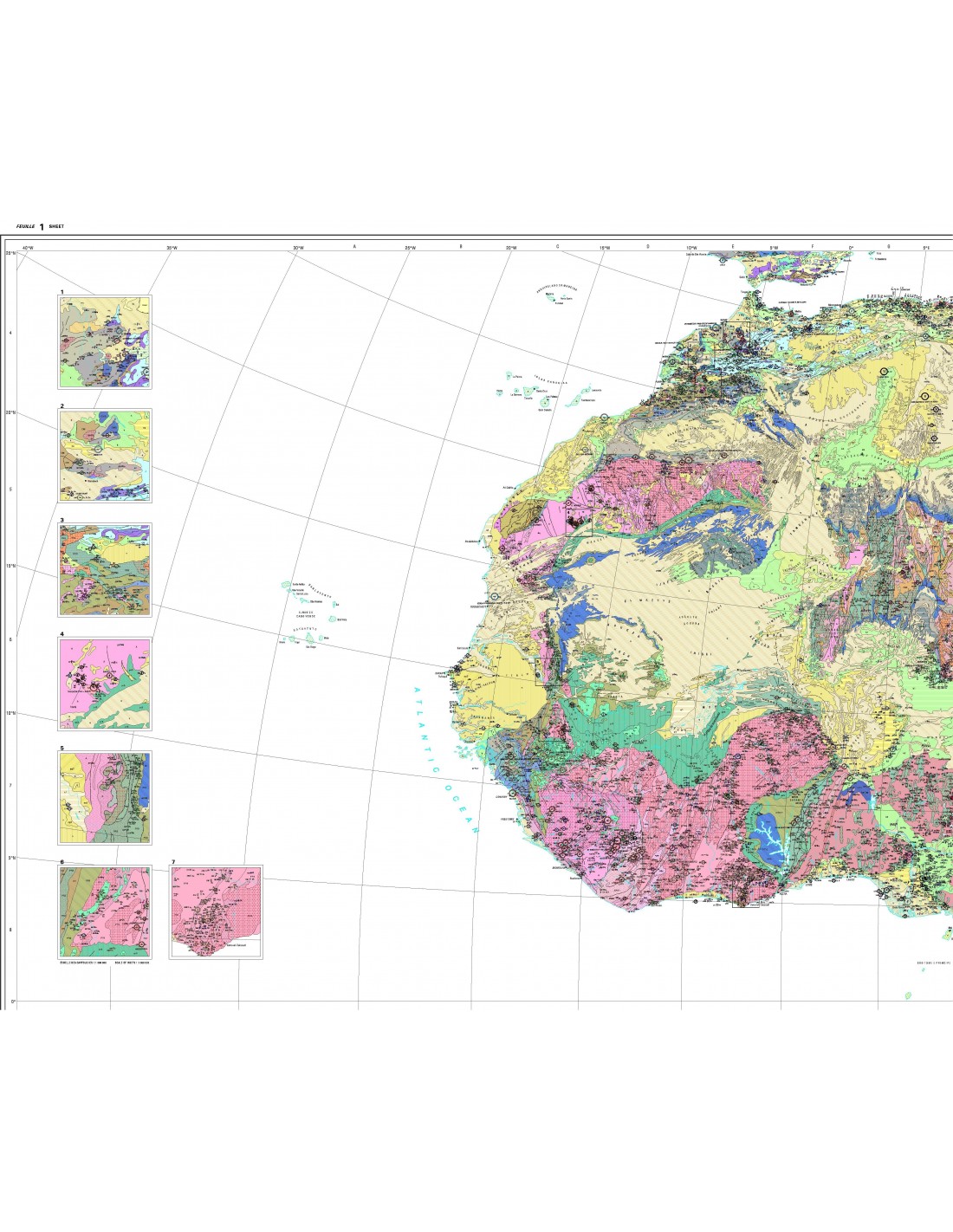Viewport: 953px width, 1232px height.
Task: Click the "20°W" longitude label
Action: [511, 249]
